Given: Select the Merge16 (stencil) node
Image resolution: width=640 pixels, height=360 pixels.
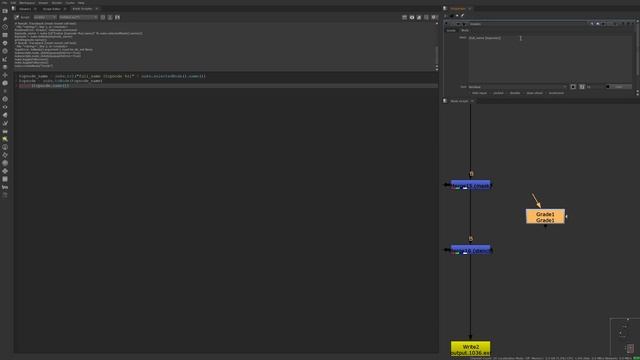Looking at the screenshot, I should 471,250.
